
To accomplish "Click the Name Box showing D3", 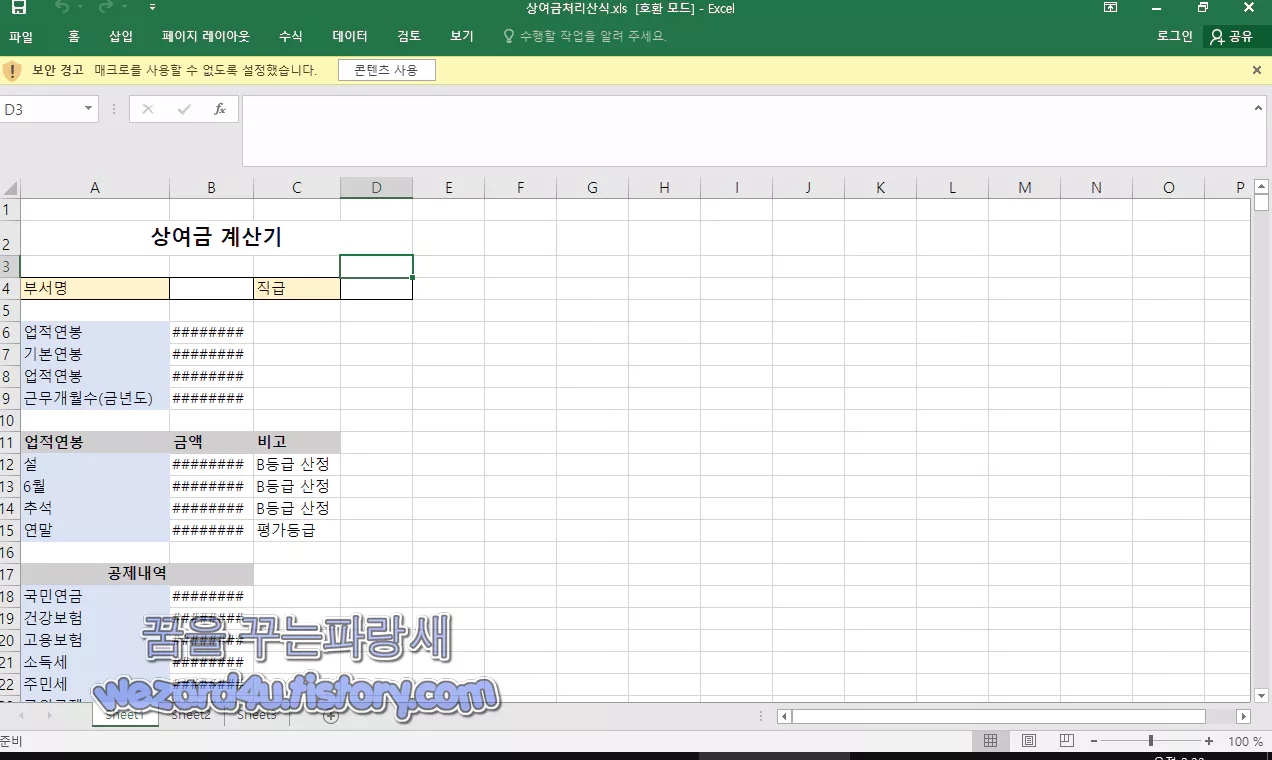I will coord(40,110).
